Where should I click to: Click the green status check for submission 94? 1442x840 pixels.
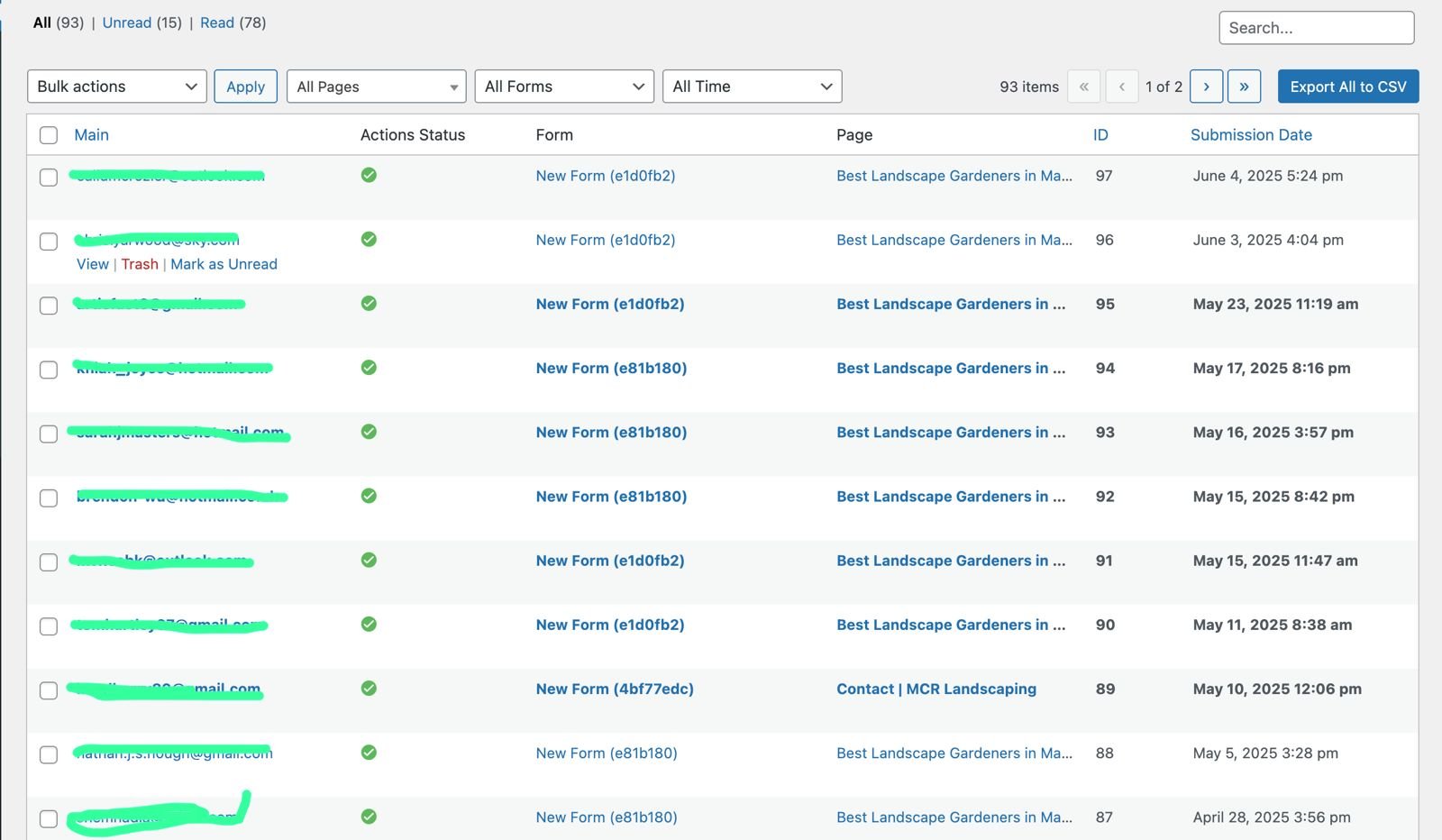tap(369, 367)
